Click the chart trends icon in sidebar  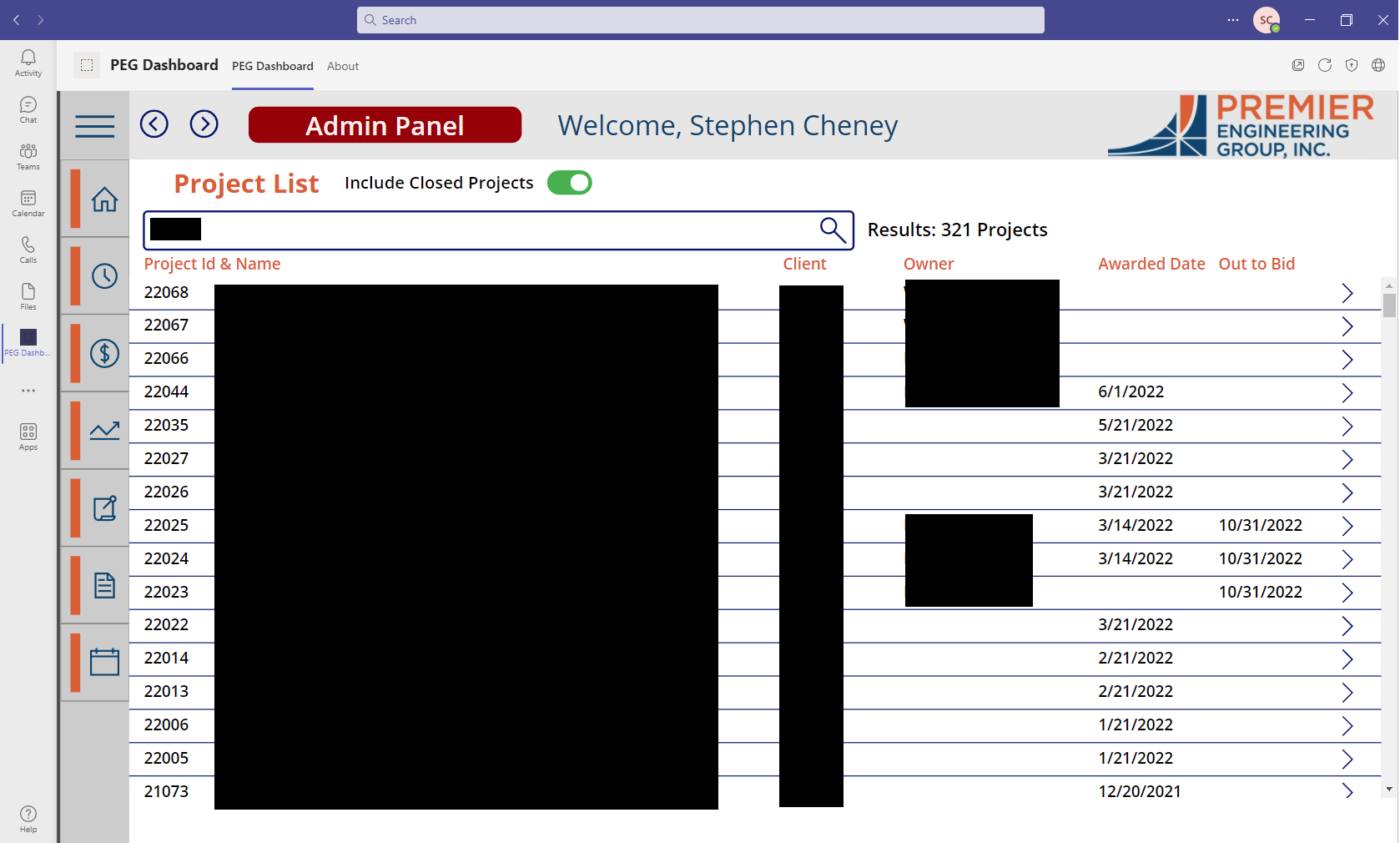(105, 430)
